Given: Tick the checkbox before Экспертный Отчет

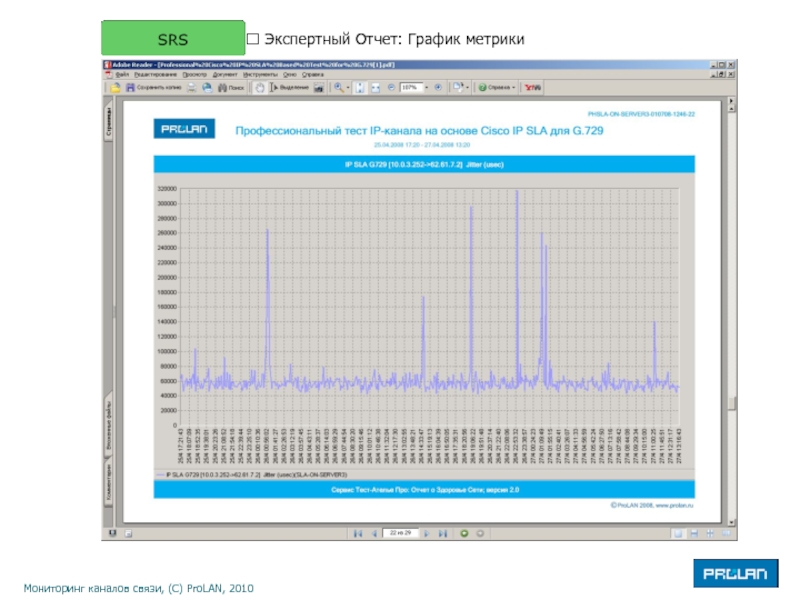Looking at the screenshot, I should point(253,39).
